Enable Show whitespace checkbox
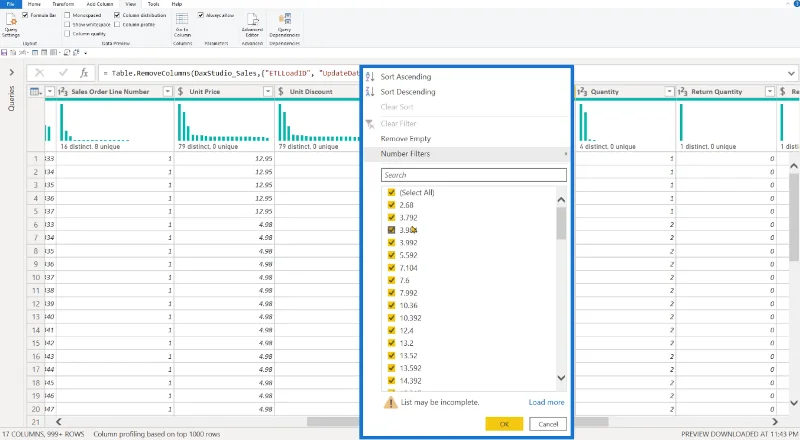 (67, 25)
